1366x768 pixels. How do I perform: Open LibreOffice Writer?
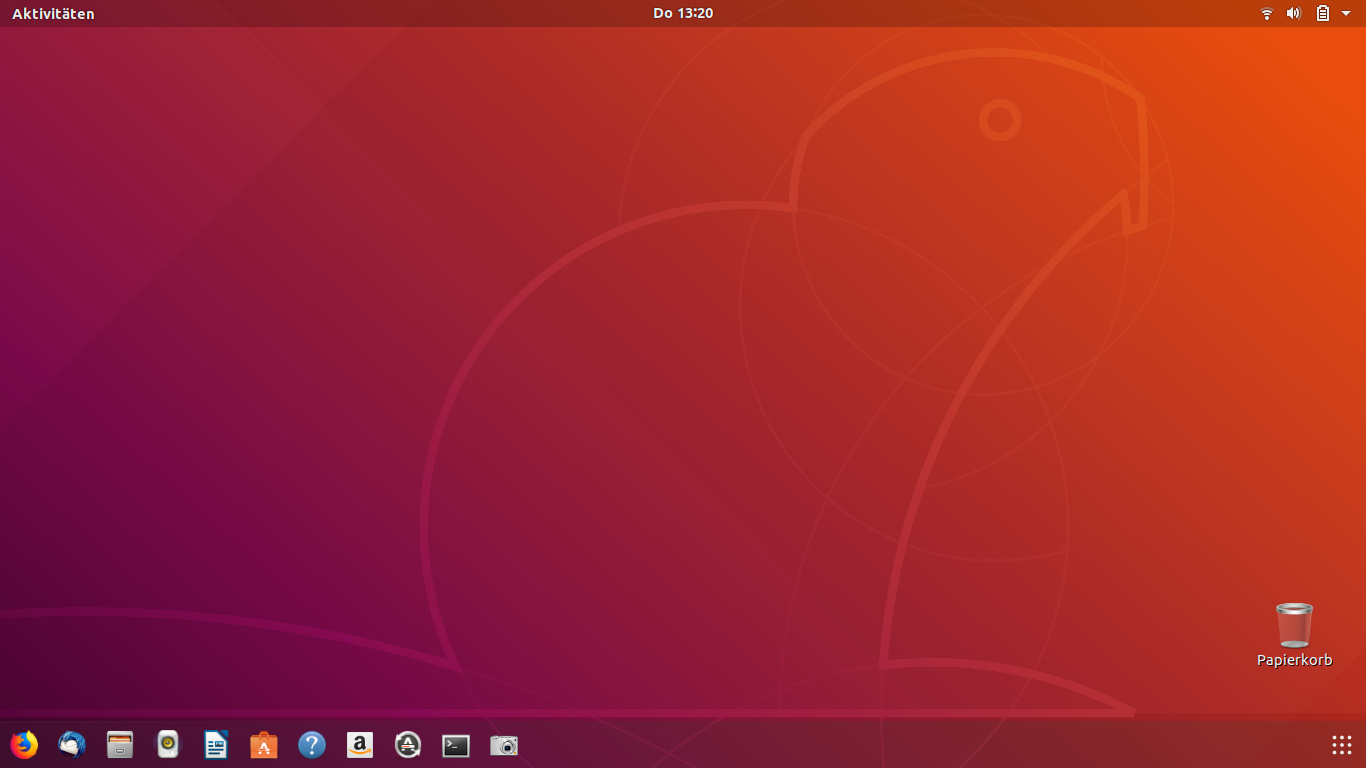[x=216, y=745]
